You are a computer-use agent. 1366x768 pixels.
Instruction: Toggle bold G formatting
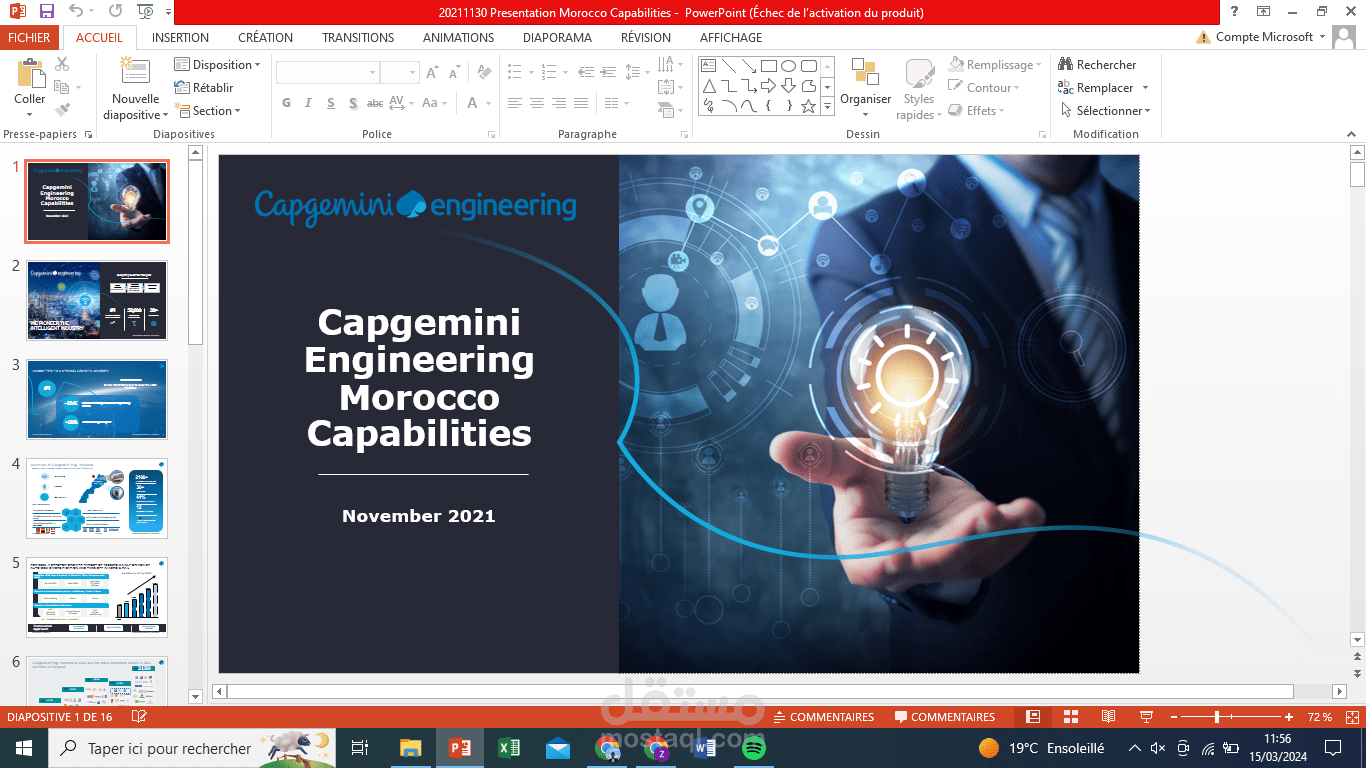287,103
